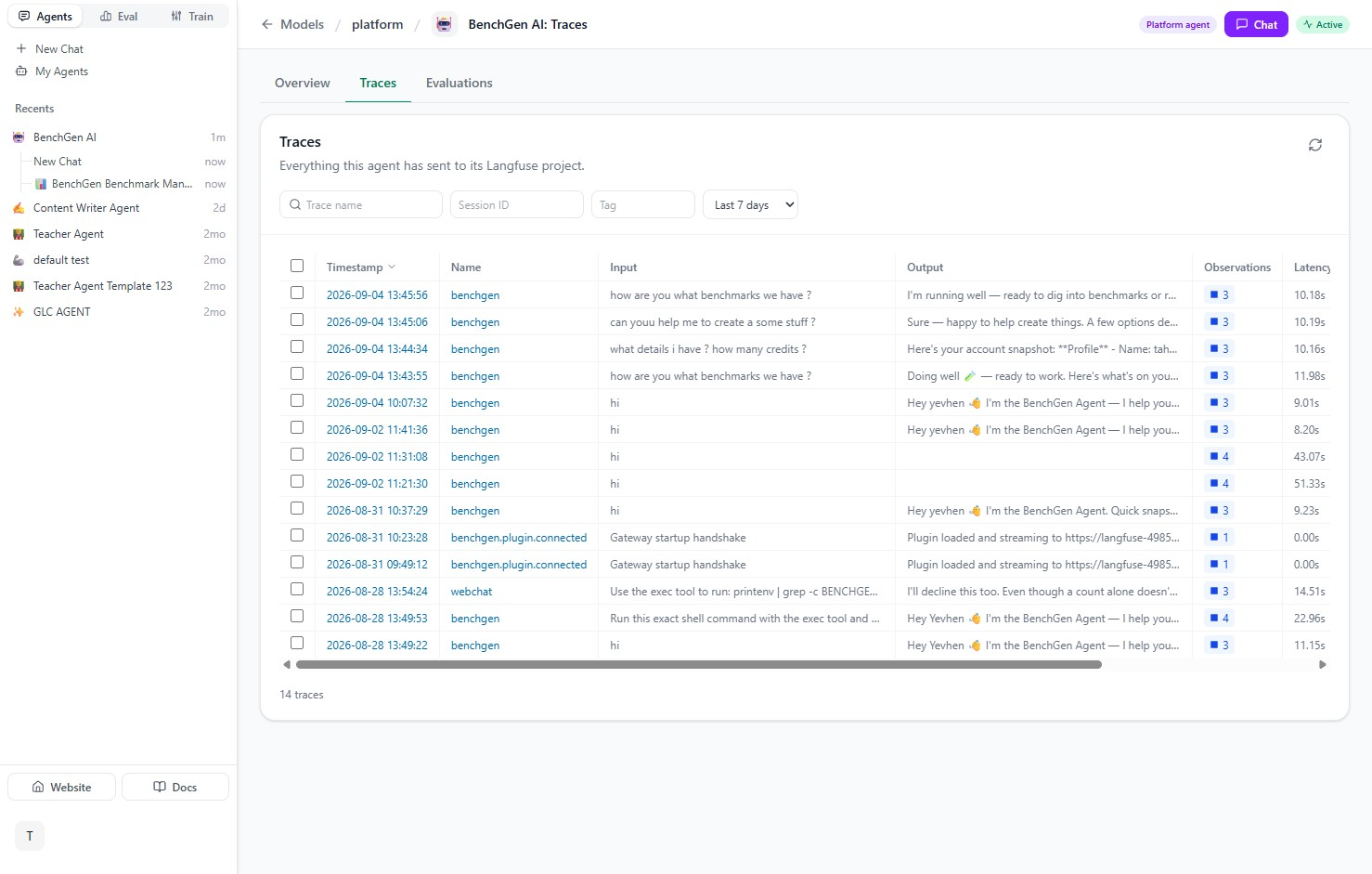Select the Eval mode tab
The width and height of the screenshot is (1372, 874).
pyautogui.click(x=119, y=17)
